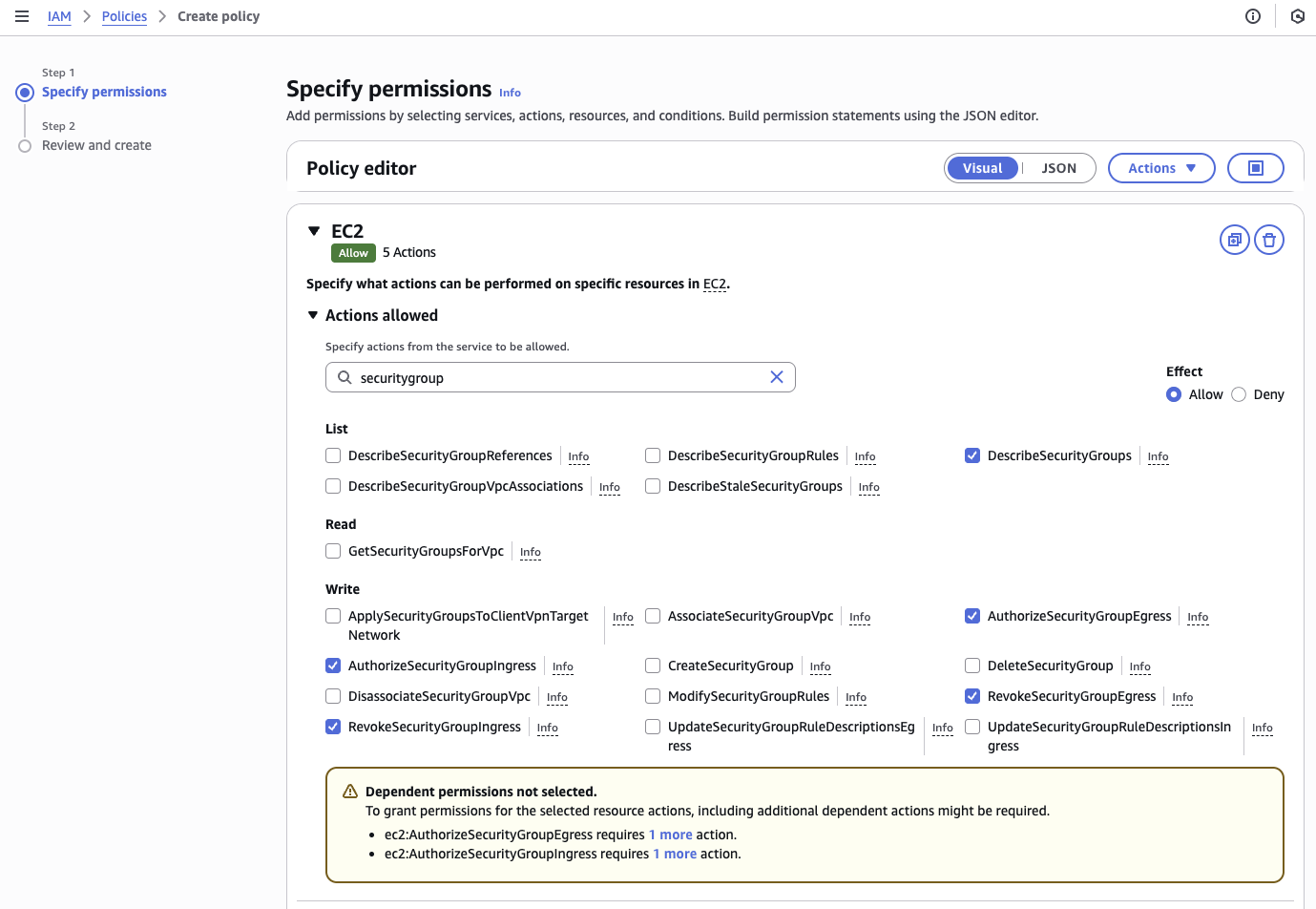Switch to the JSON editor tab
1316x909 pixels.
1058,168
